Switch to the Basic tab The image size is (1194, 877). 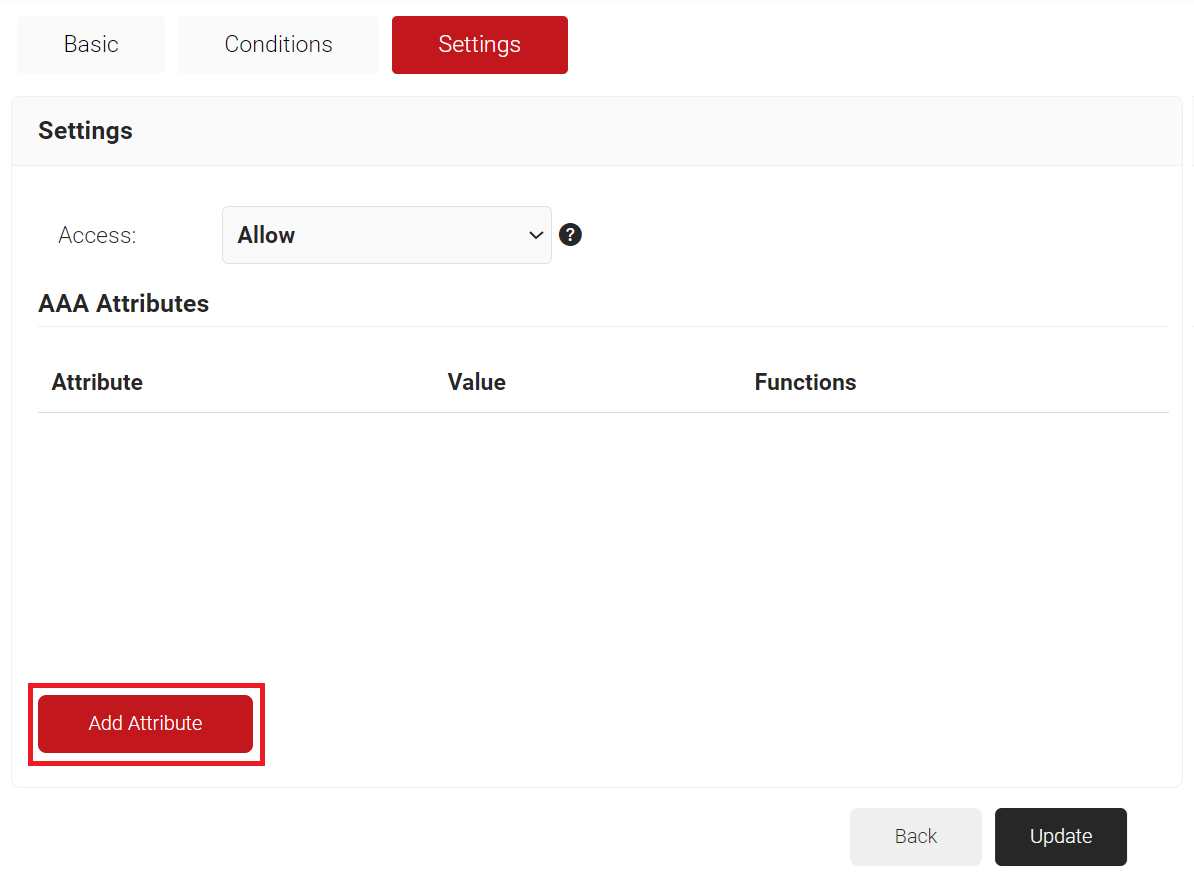point(91,45)
